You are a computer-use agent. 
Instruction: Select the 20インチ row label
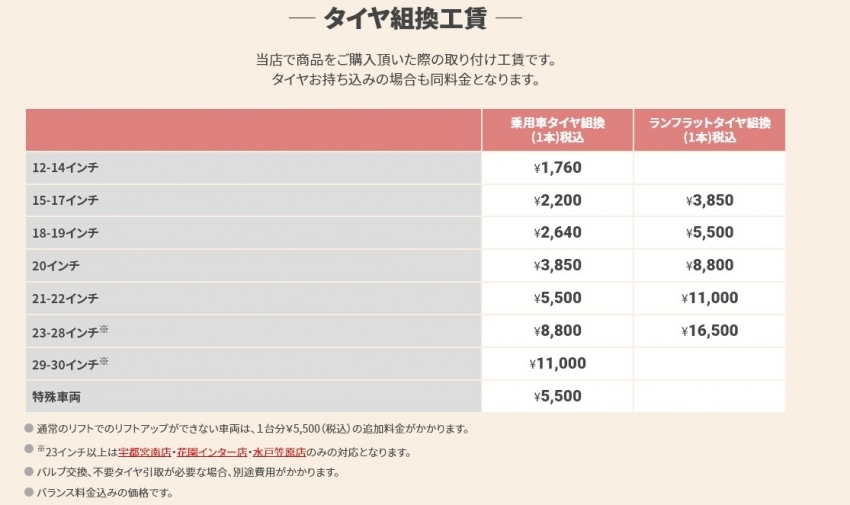coord(56,265)
